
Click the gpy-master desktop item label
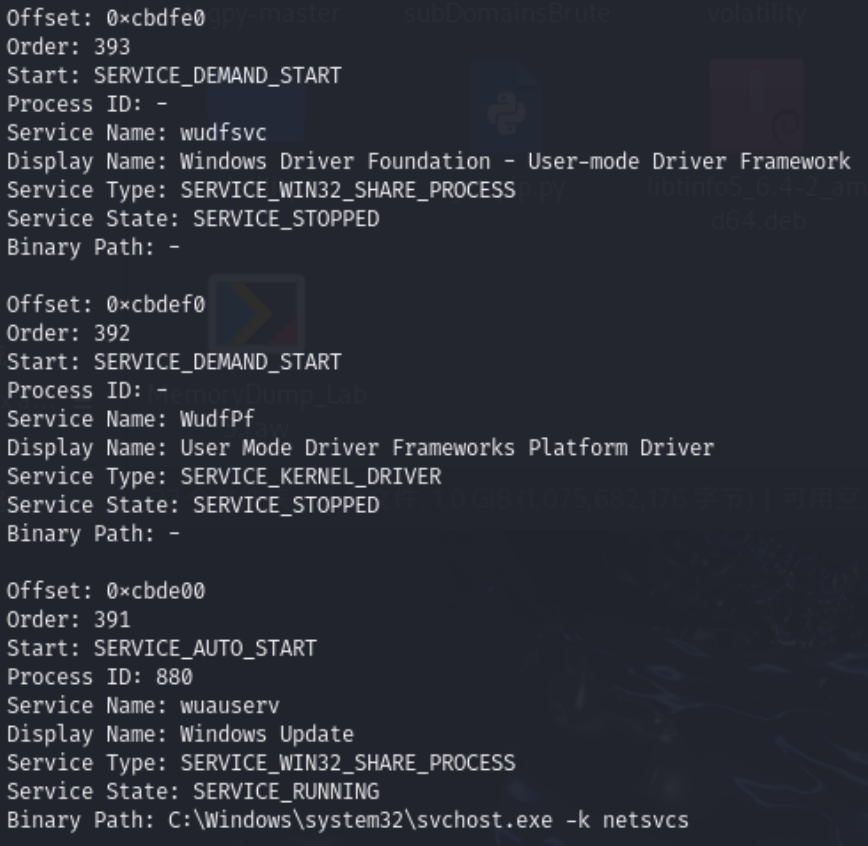[x=283, y=14]
